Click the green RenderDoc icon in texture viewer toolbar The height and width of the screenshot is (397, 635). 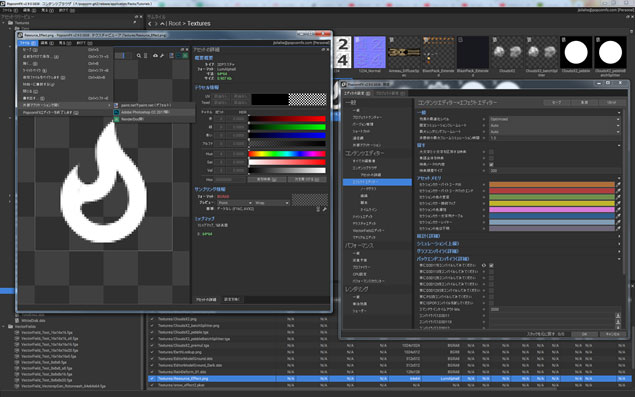pyautogui.click(x=185, y=55)
